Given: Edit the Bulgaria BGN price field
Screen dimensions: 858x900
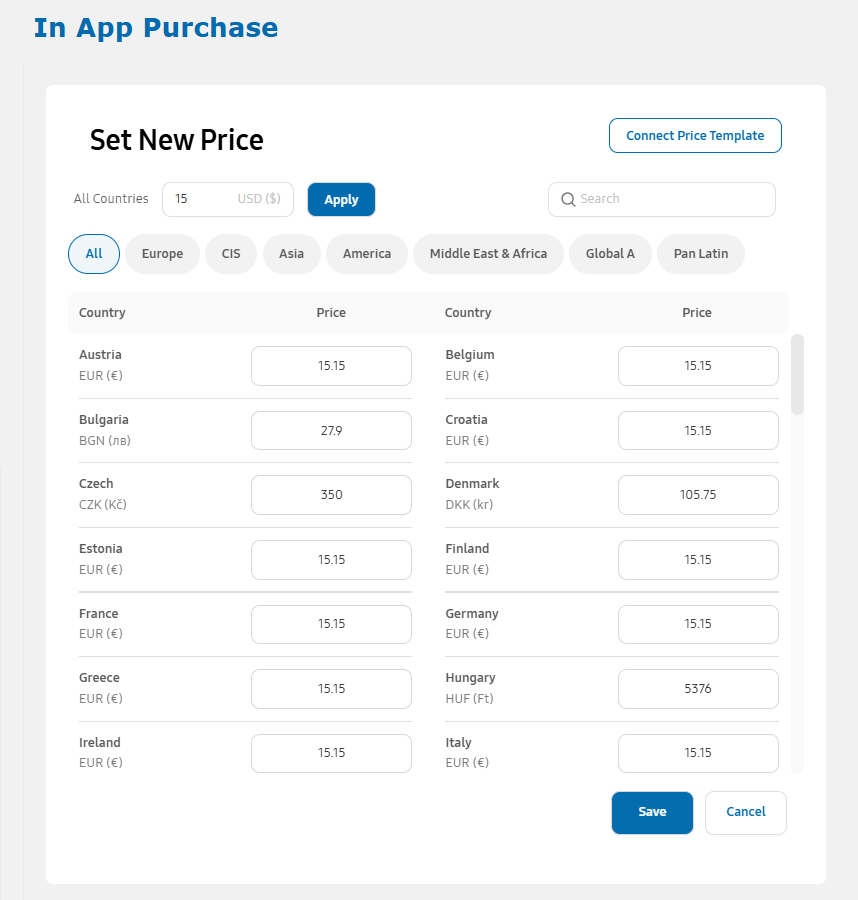Looking at the screenshot, I should click(331, 430).
